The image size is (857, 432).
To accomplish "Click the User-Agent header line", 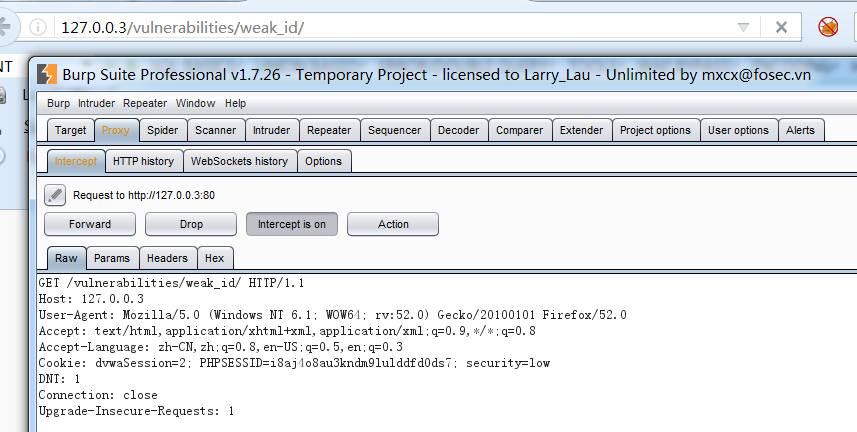I will click(x=332, y=314).
